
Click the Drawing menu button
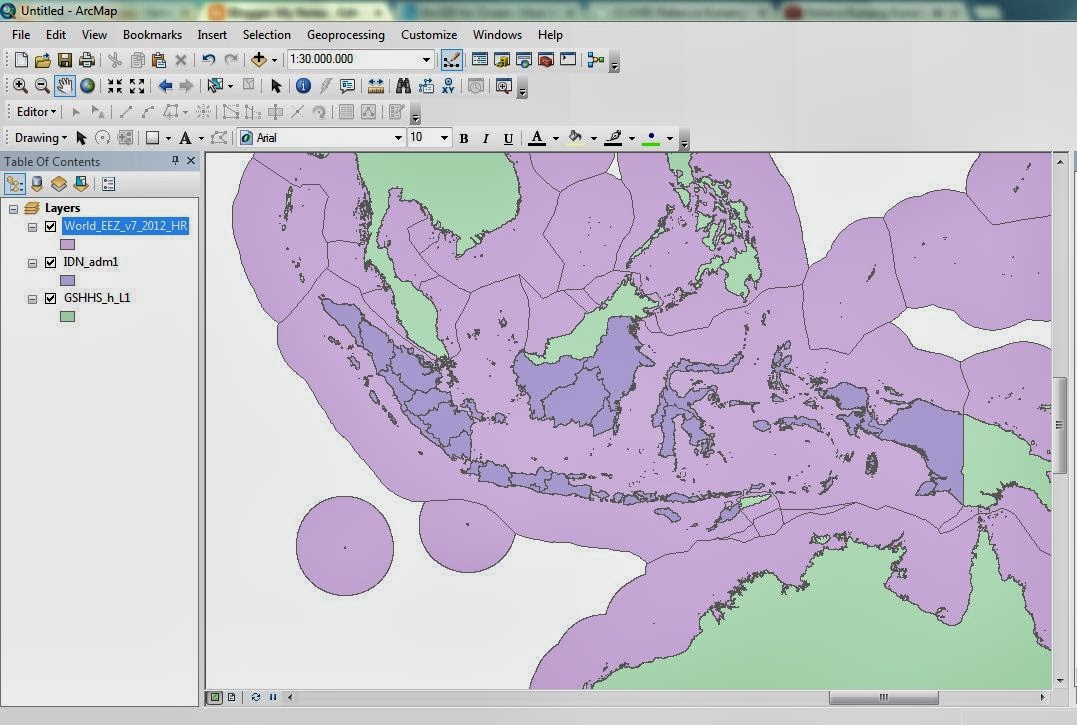40,138
